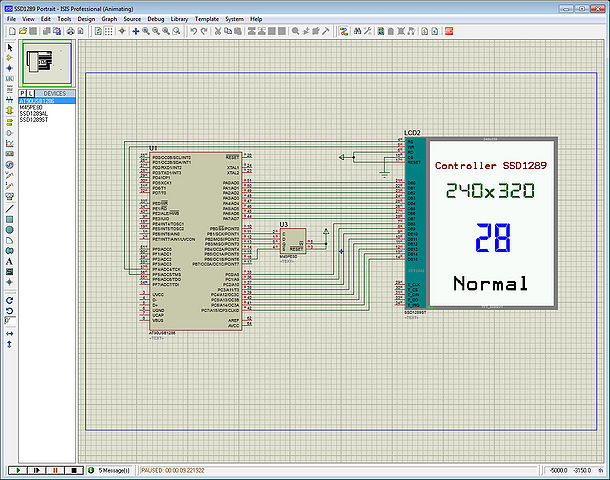Open the Library menu
Screen dimensions: 610x480
click(x=179, y=19)
